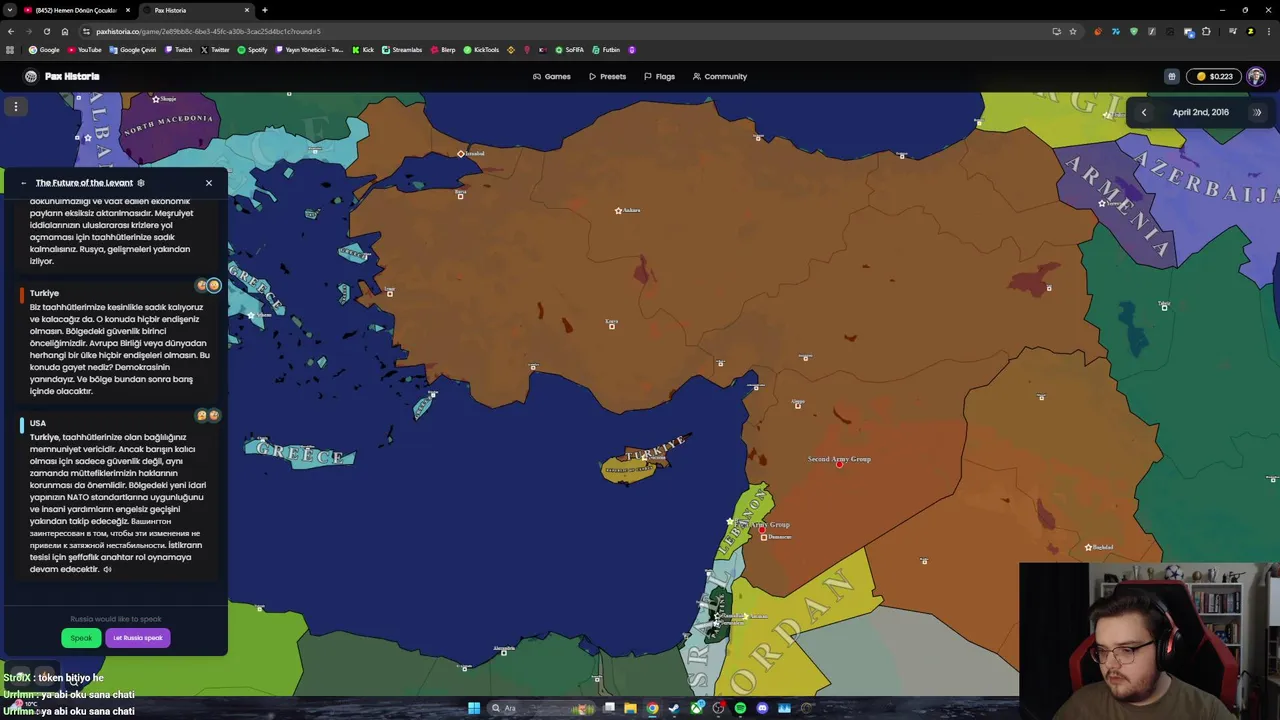Reload the page
Image resolution: width=1280 pixels, height=720 pixels.
(46, 31)
